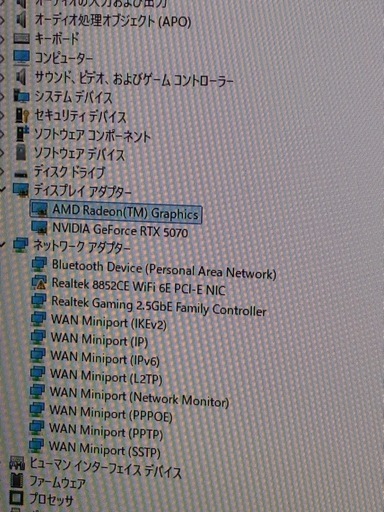Click the display icon beside ディスプレイ アダプター
The height and width of the screenshot is (512, 384).
point(21,189)
